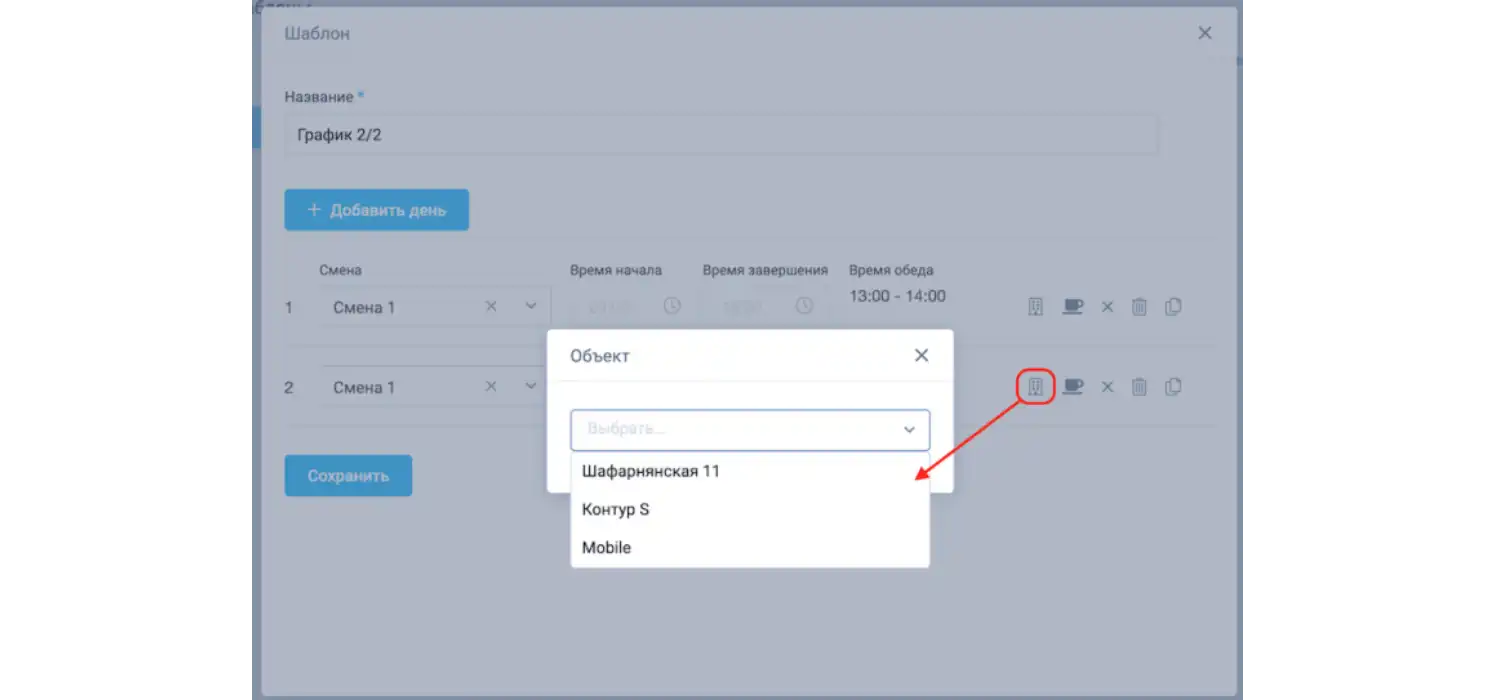The width and height of the screenshot is (1500, 700).
Task: Click the Время завершения time input in row 1
Action: (x=765, y=306)
